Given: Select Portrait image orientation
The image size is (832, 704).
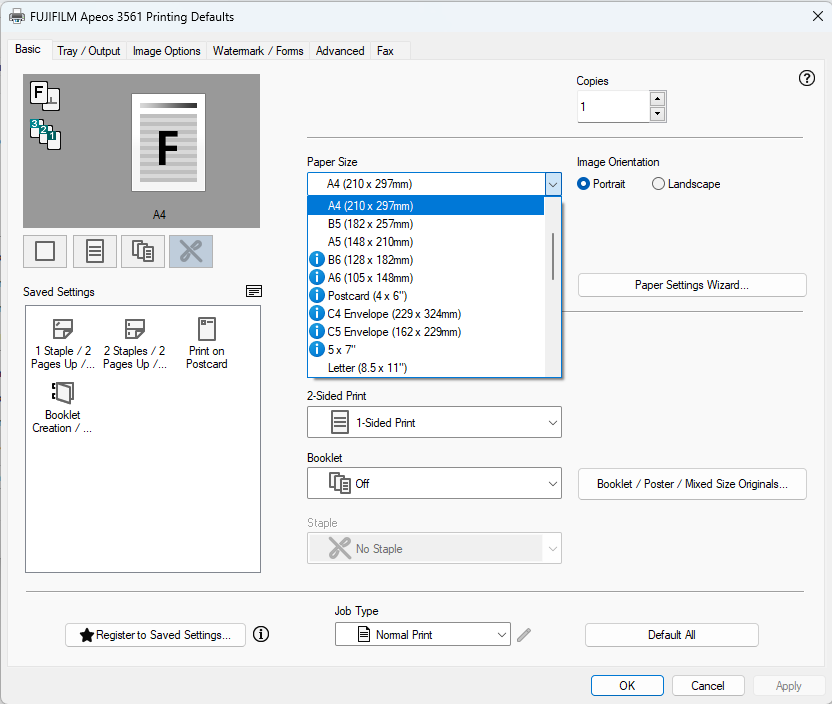Looking at the screenshot, I should [585, 184].
